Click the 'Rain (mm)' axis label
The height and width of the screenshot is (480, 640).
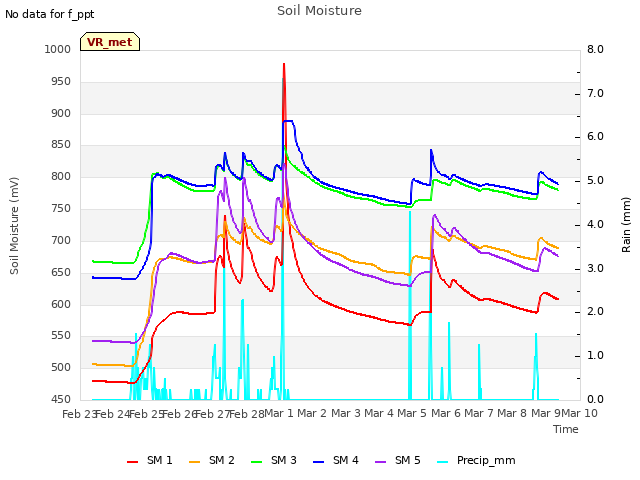[626, 225]
